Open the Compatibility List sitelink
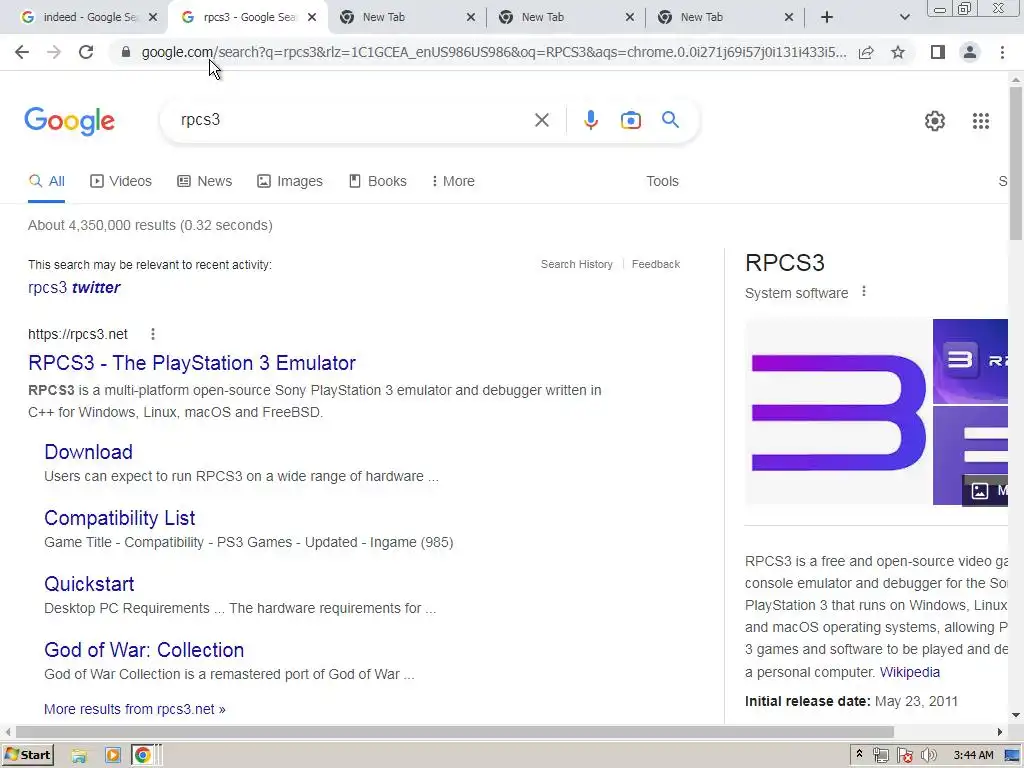The width and height of the screenshot is (1024, 768). (120, 518)
